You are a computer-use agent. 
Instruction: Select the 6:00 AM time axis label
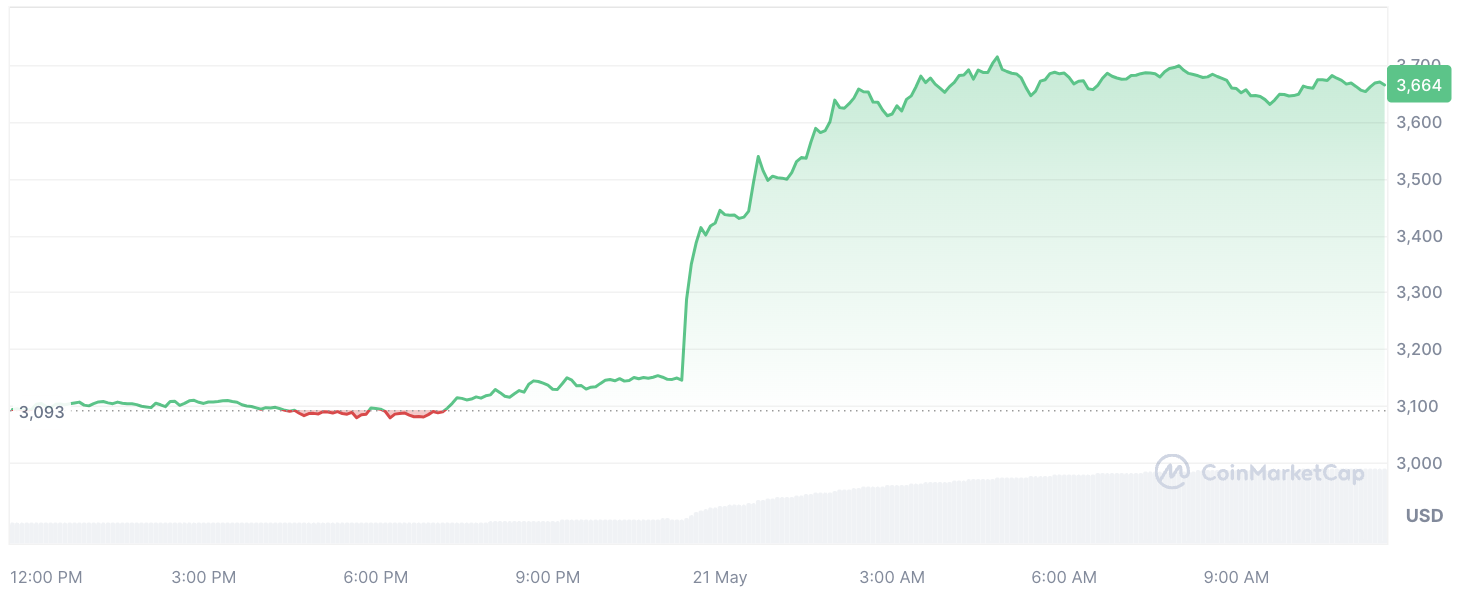click(x=1064, y=578)
